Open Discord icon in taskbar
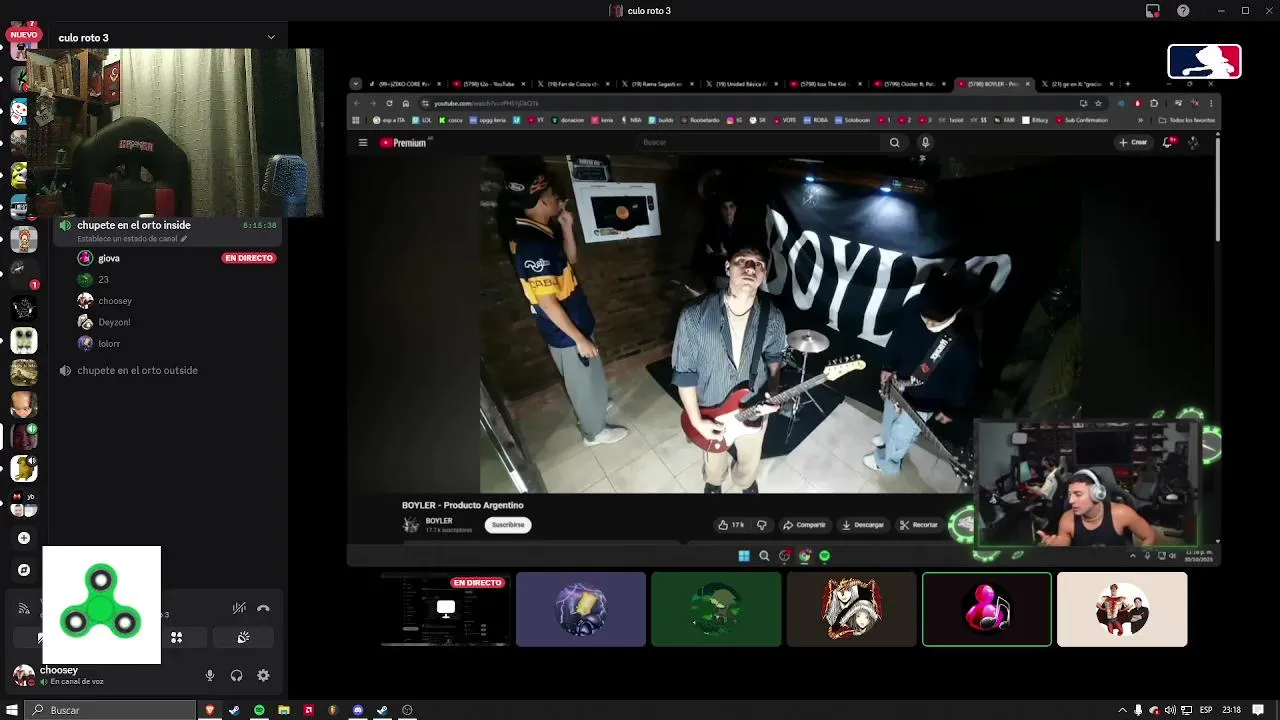This screenshot has width=1280, height=720. tap(358, 710)
